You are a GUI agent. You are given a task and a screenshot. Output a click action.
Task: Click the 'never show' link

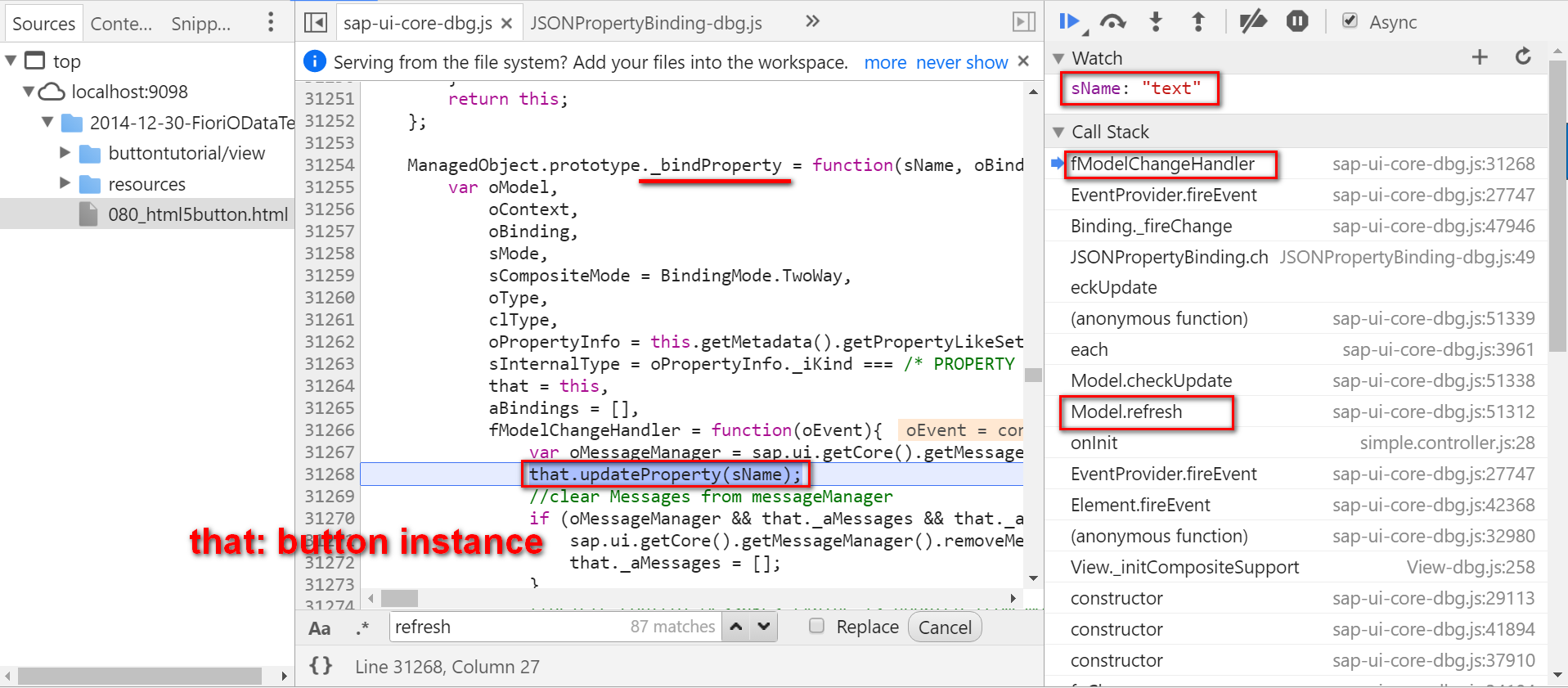point(962,62)
